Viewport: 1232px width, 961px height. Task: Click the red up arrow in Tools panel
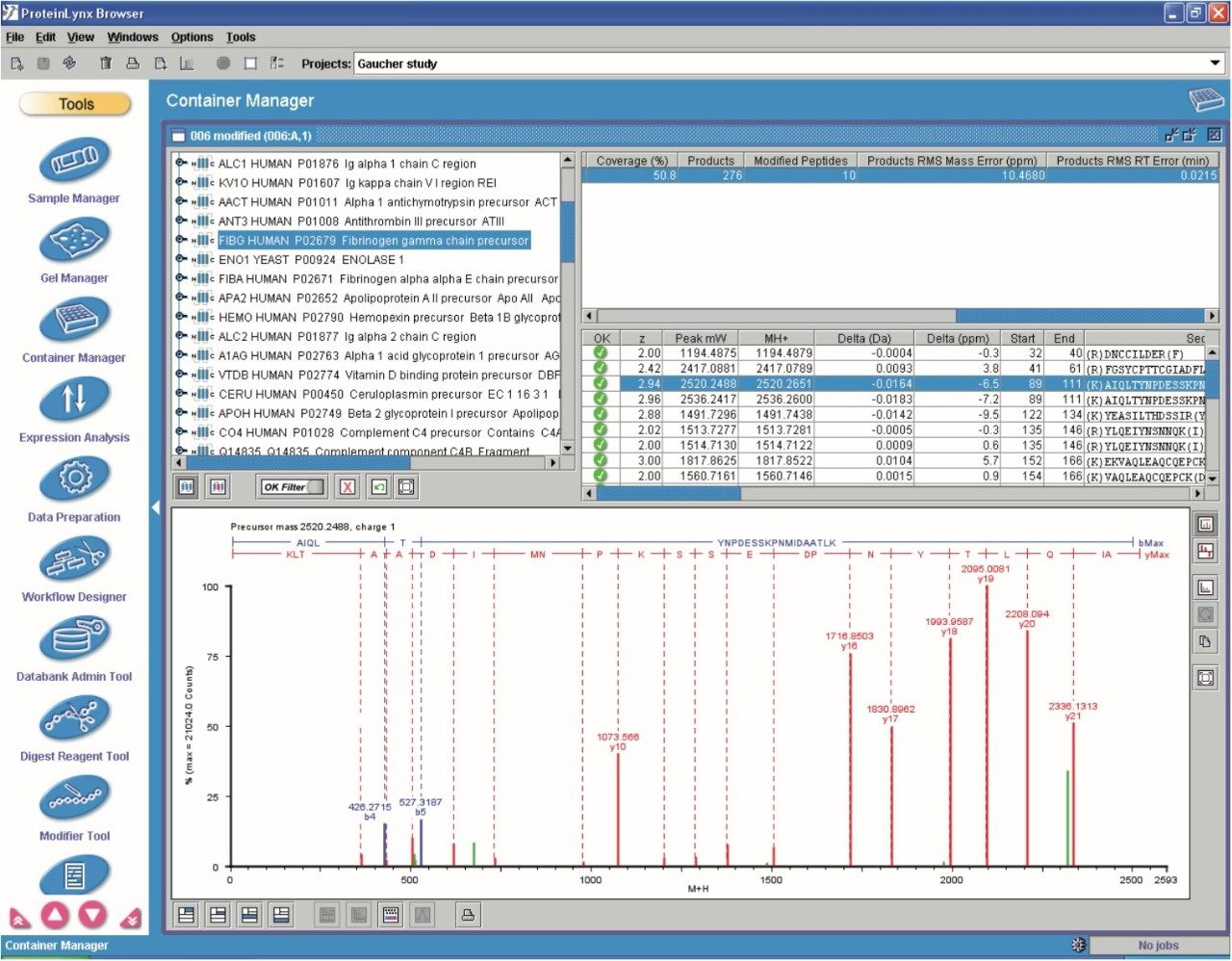pyautogui.click(x=55, y=915)
